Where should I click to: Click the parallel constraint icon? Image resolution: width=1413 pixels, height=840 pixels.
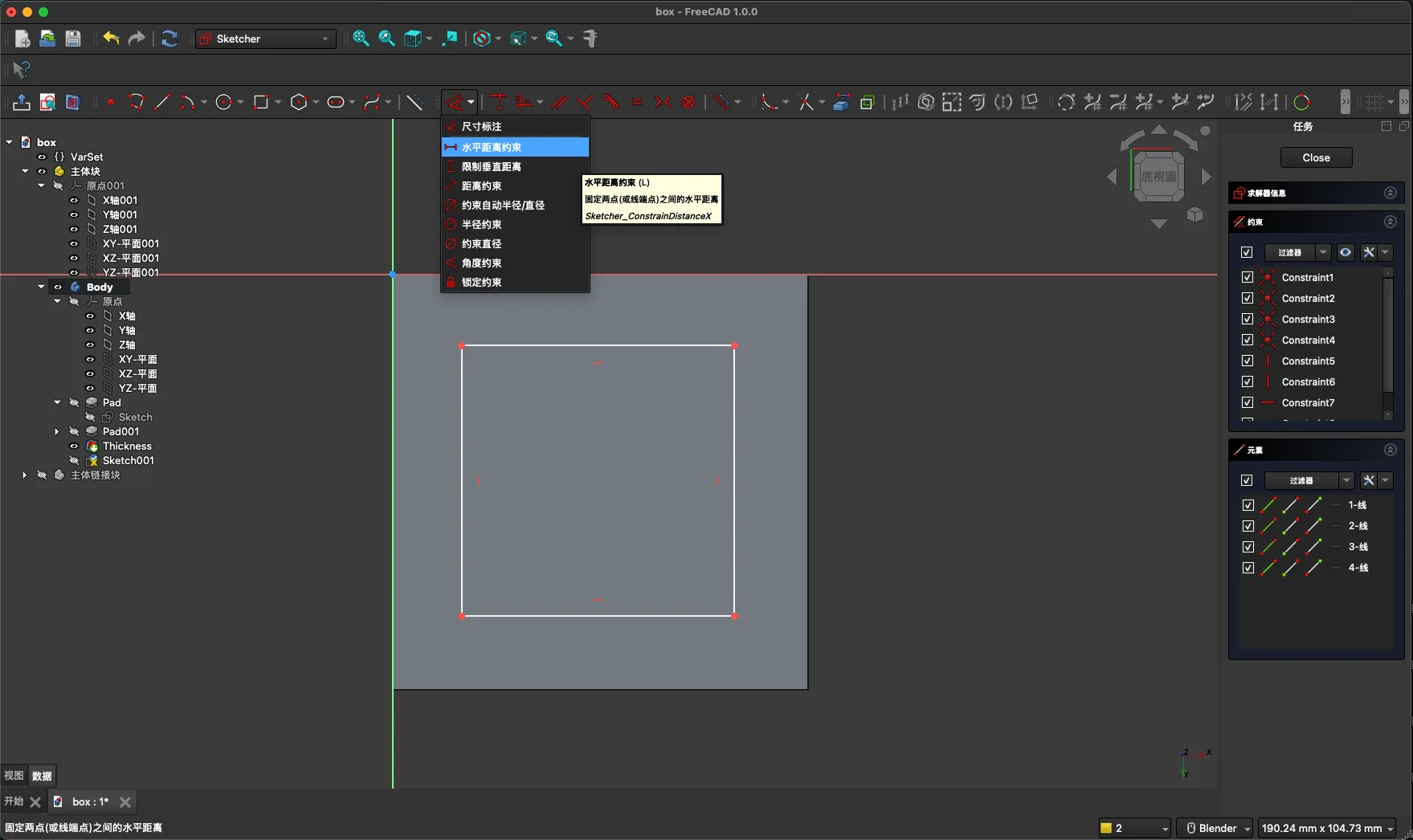pyautogui.click(x=560, y=102)
